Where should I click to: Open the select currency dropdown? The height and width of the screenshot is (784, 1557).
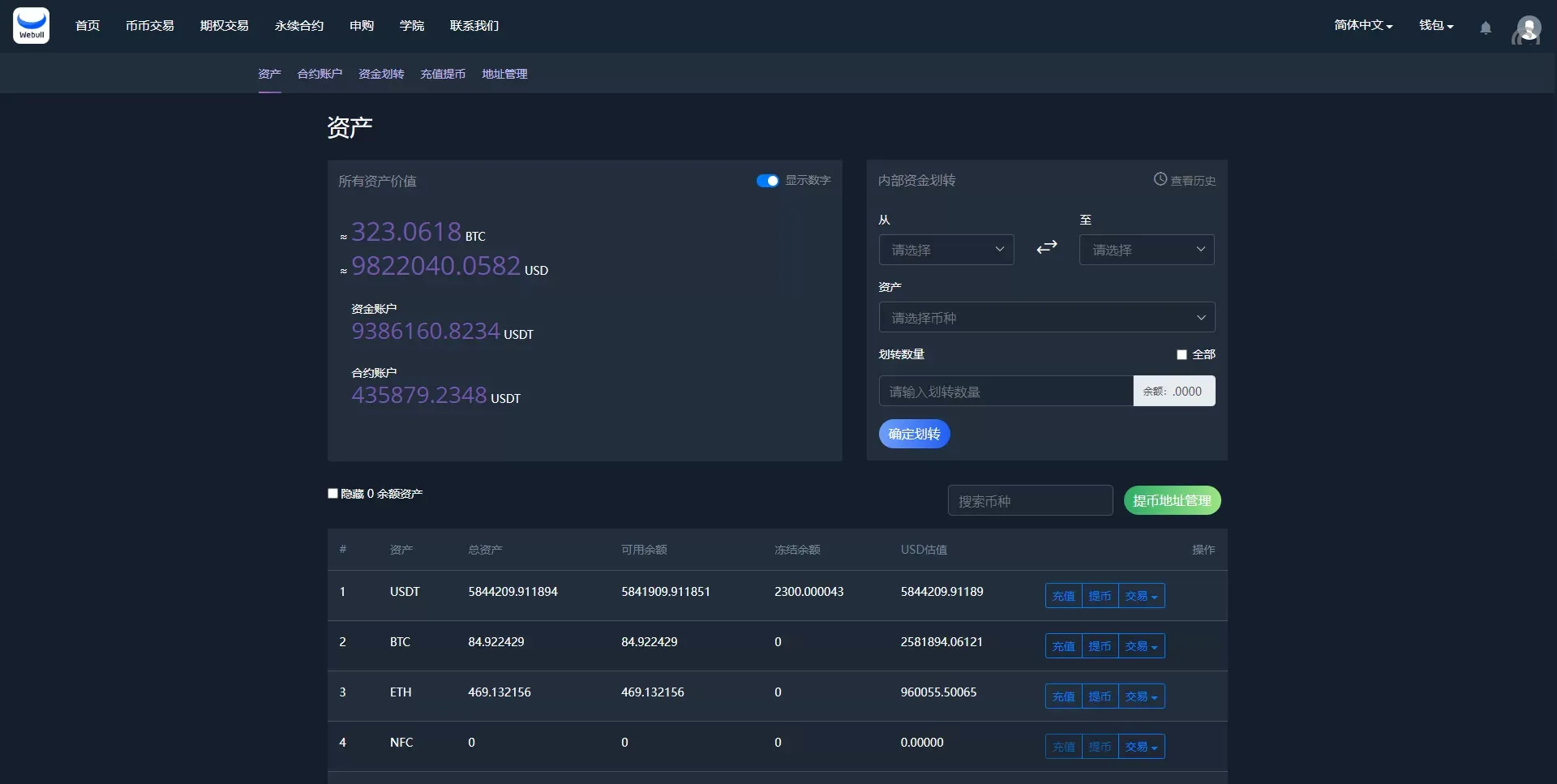click(1046, 318)
